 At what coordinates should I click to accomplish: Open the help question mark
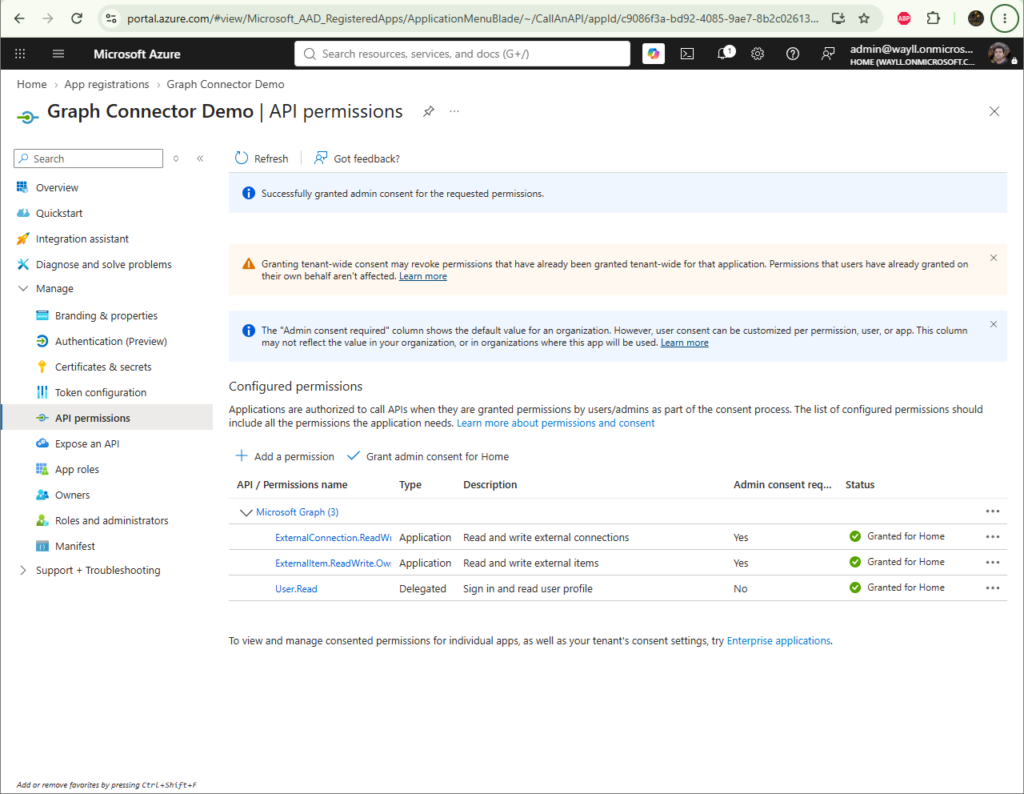click(x=792, y=54)
